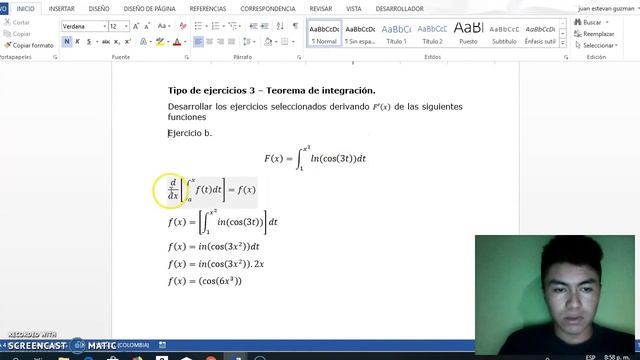Screen dimensions: 640x360
Task: Toggle show paragraph marks (¶)
Action: 295,26
